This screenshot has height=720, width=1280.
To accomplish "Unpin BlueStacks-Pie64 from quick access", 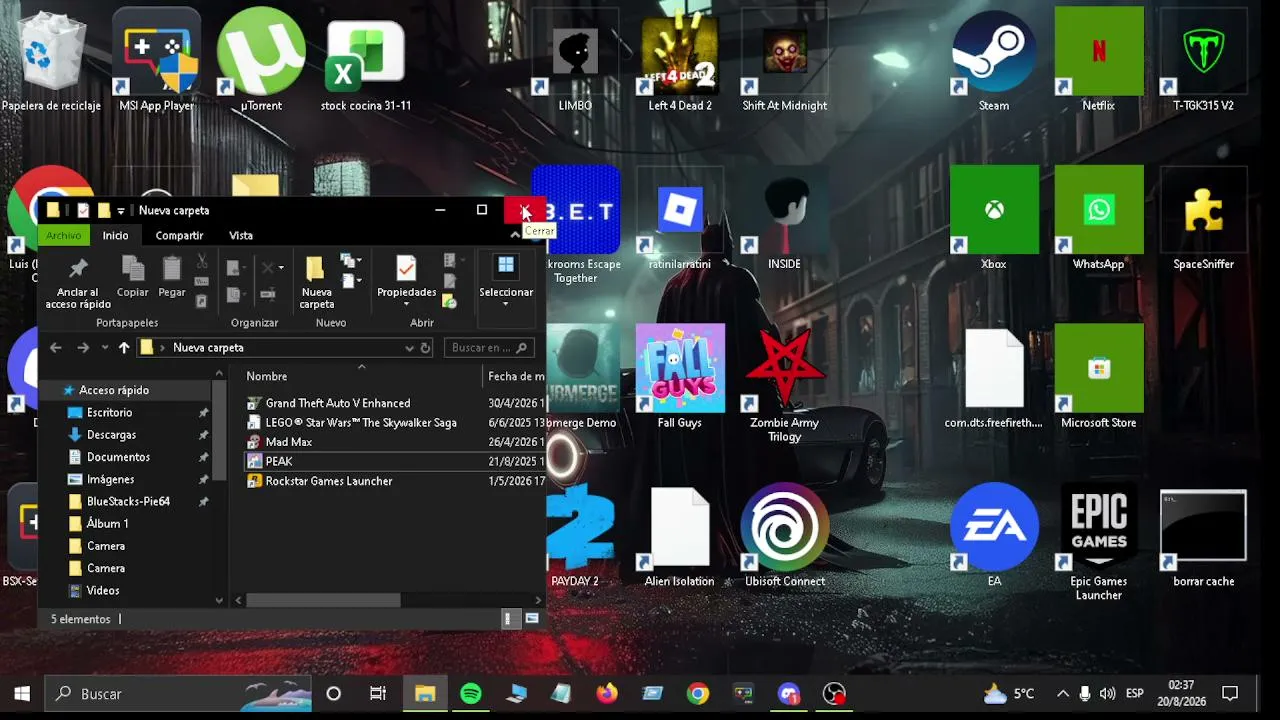I will pos(204,502).
